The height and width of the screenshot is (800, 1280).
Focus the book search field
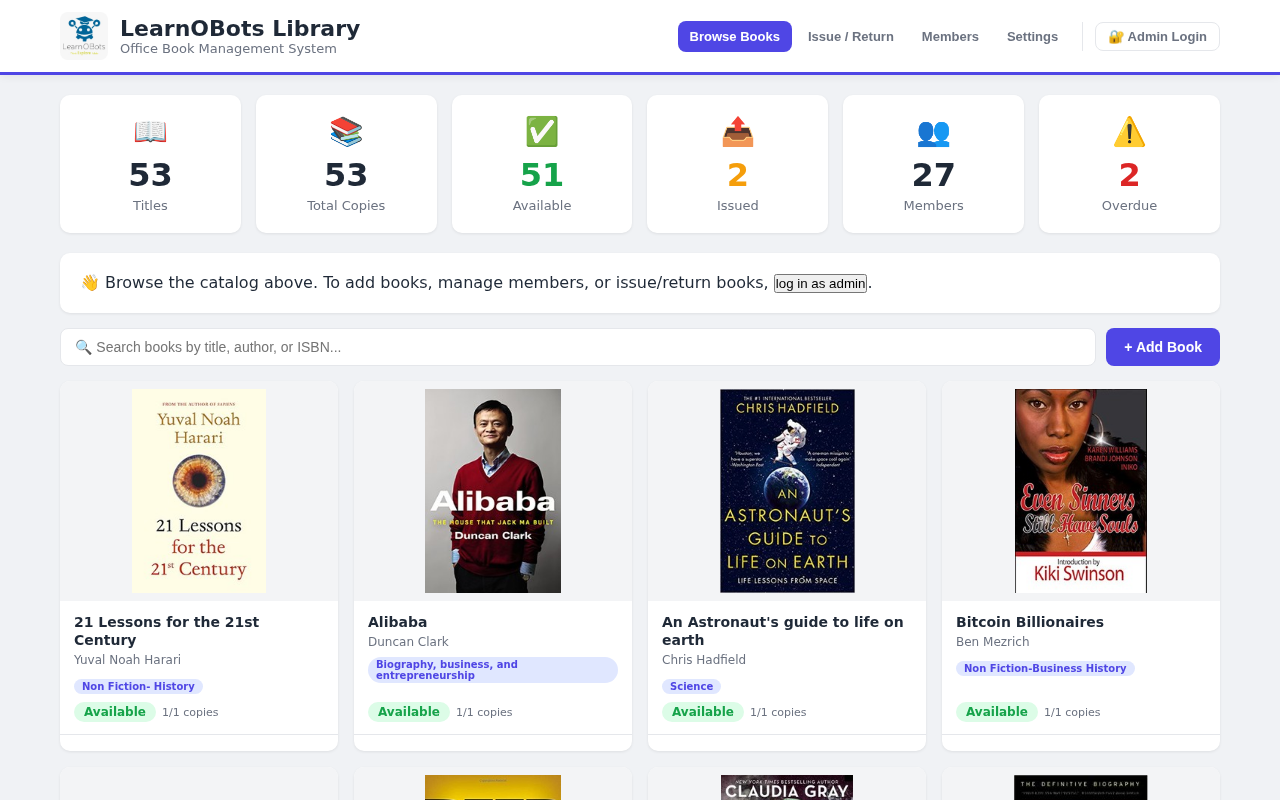click(x=578, y=347)
